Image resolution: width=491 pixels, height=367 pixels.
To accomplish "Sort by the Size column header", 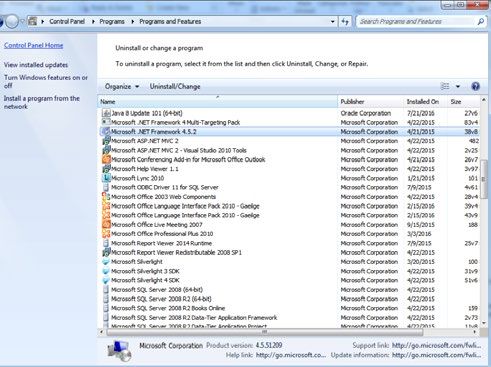I will [463, 102].
